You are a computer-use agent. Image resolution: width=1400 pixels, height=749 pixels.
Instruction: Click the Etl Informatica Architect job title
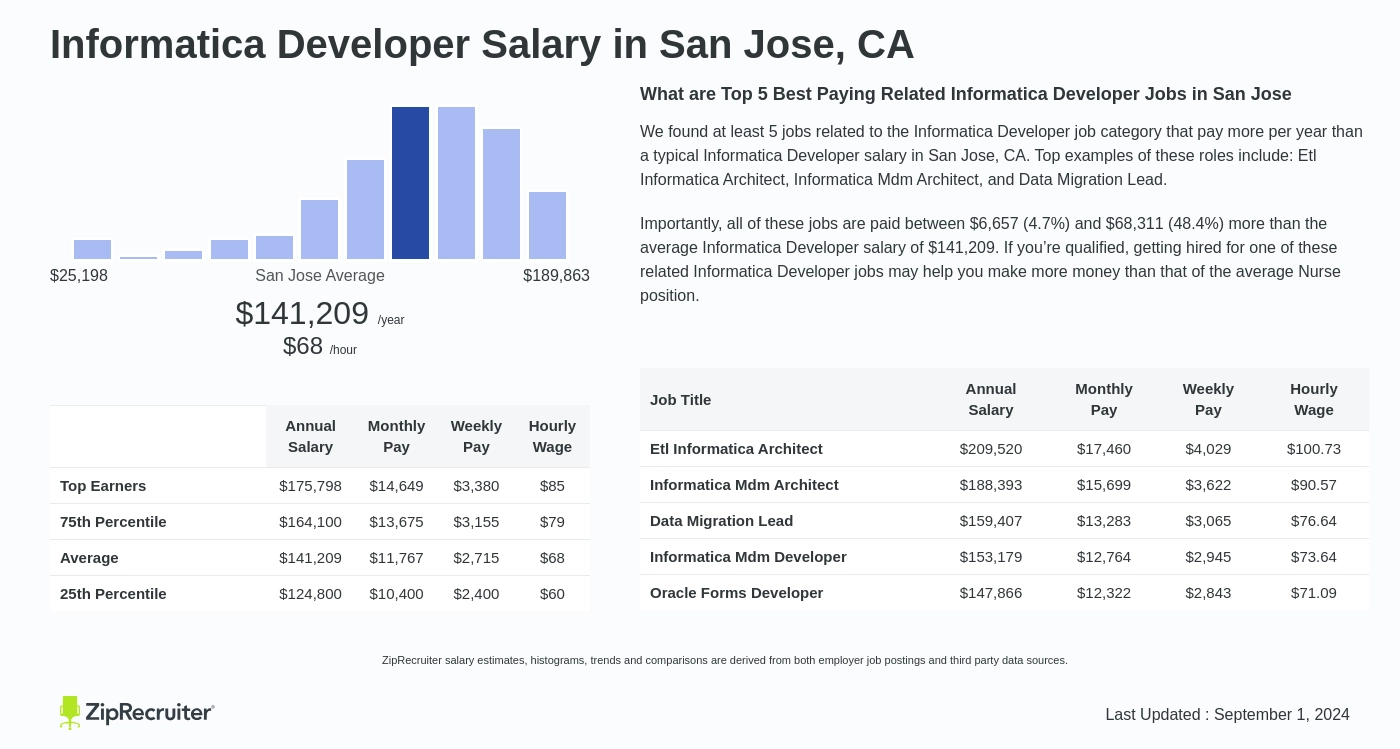pos(736,448)
